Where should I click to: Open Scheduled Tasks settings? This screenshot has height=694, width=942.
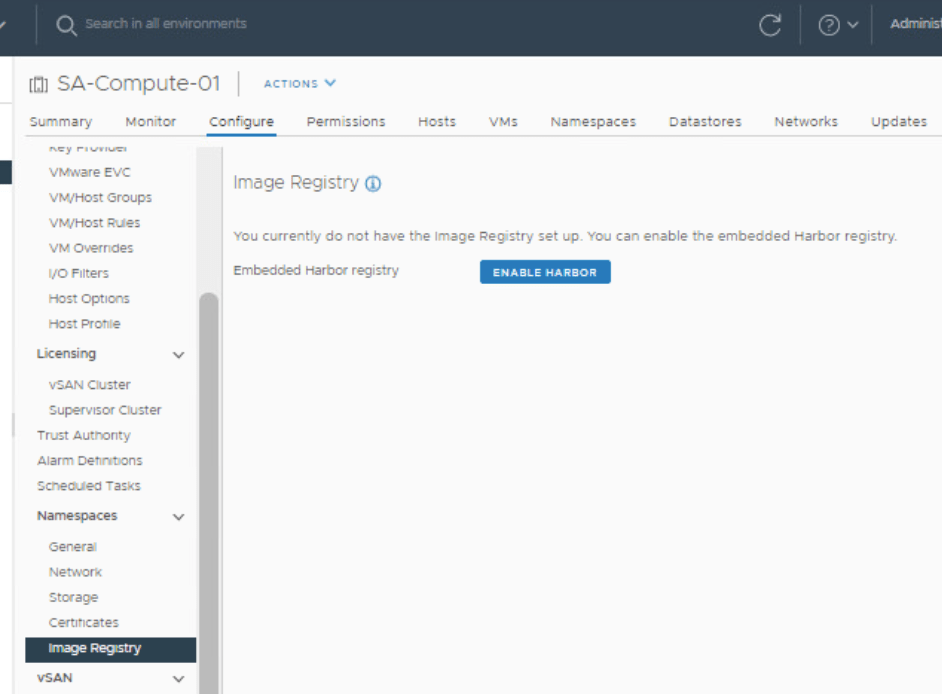89,486
